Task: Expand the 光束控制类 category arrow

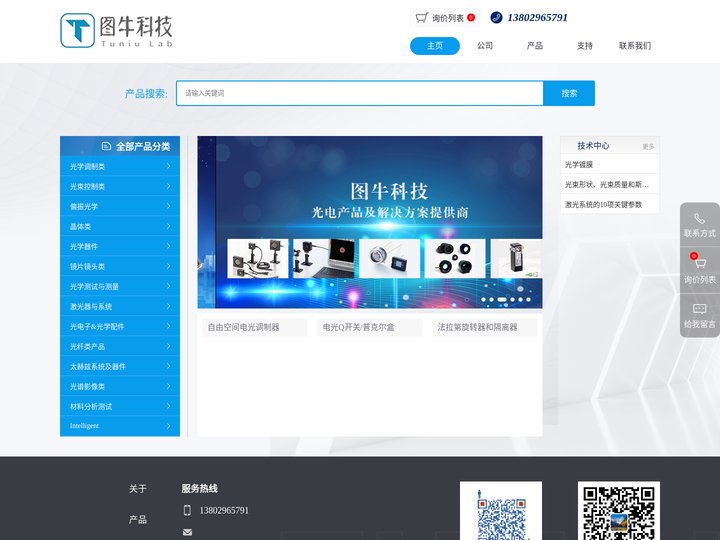Action: pyautogui.click(x=168, y=186)
